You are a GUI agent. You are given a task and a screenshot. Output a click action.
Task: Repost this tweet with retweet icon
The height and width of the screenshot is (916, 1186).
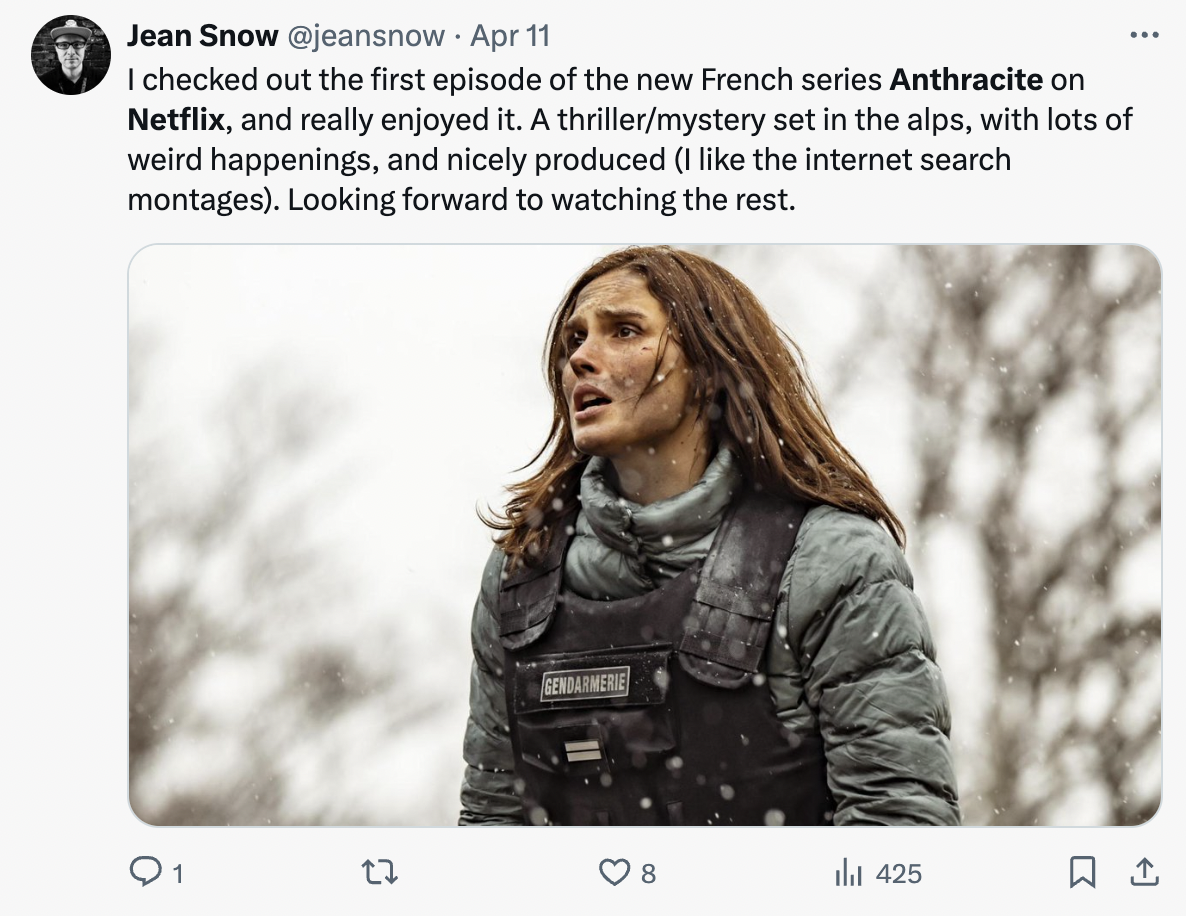380,873
